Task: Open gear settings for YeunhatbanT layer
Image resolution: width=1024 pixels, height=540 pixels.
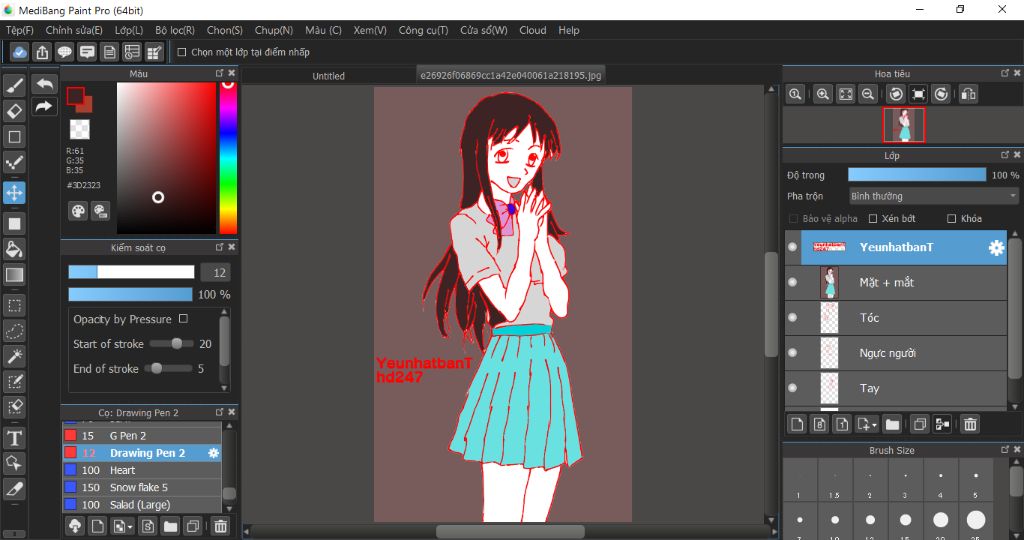Action: (x=996, y=247)
